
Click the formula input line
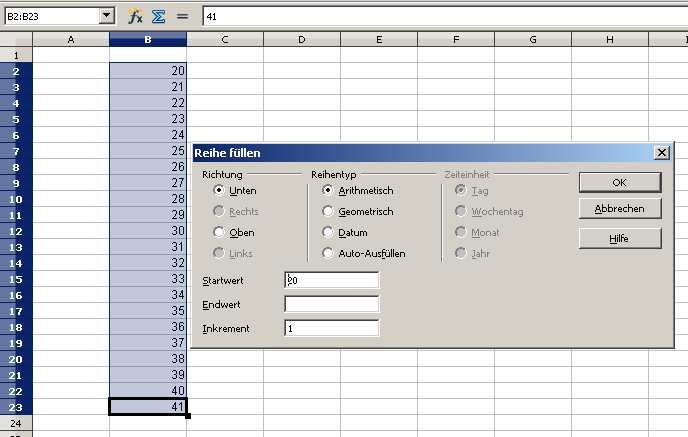tap(440, 16)
